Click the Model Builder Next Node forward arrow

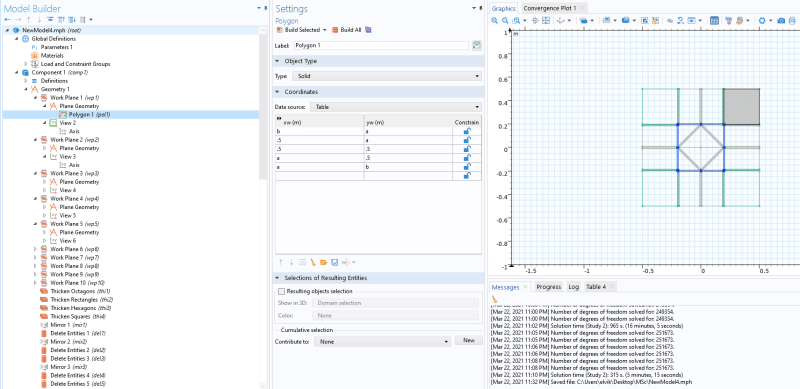[17, 19]
